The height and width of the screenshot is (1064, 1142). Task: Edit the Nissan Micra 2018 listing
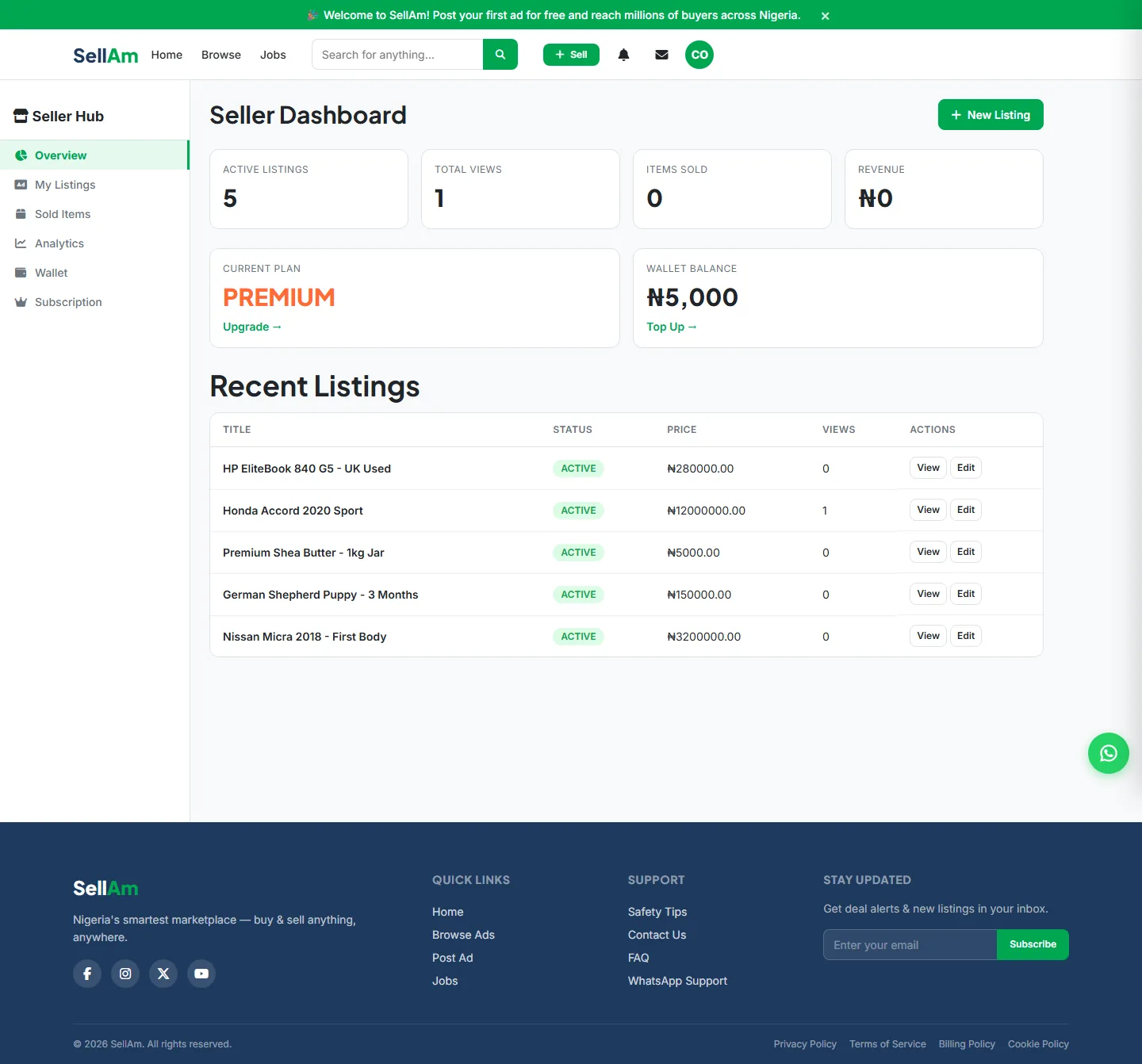tap(966, 636)
